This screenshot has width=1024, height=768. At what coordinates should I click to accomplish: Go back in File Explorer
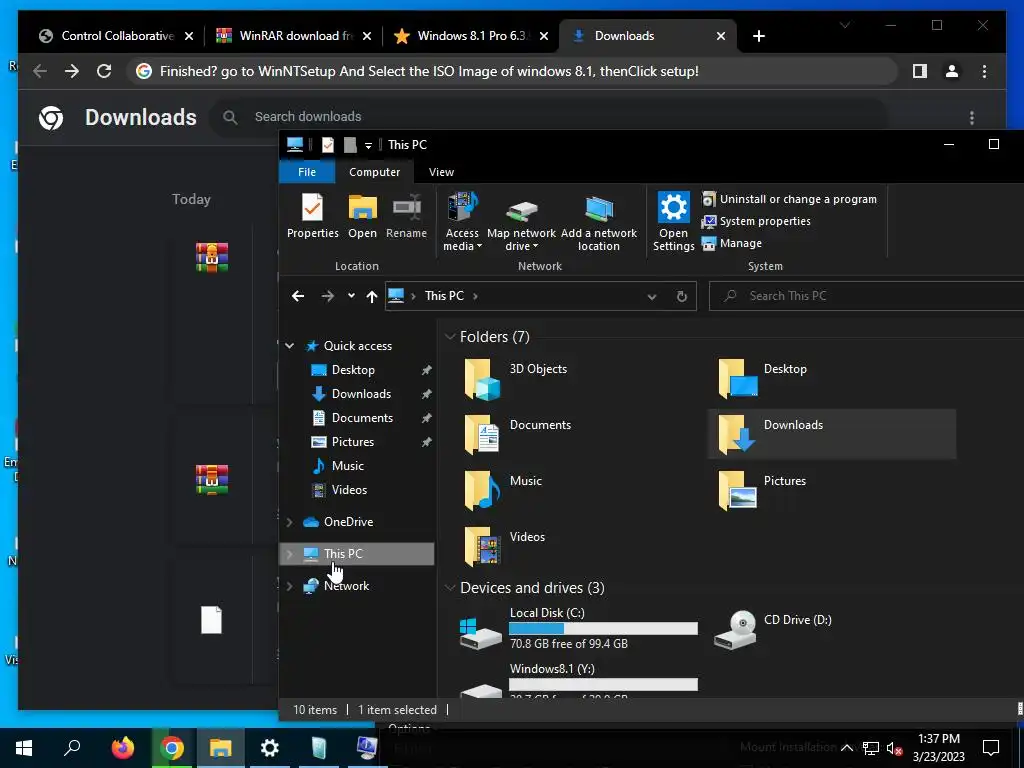tap(298, 296)
